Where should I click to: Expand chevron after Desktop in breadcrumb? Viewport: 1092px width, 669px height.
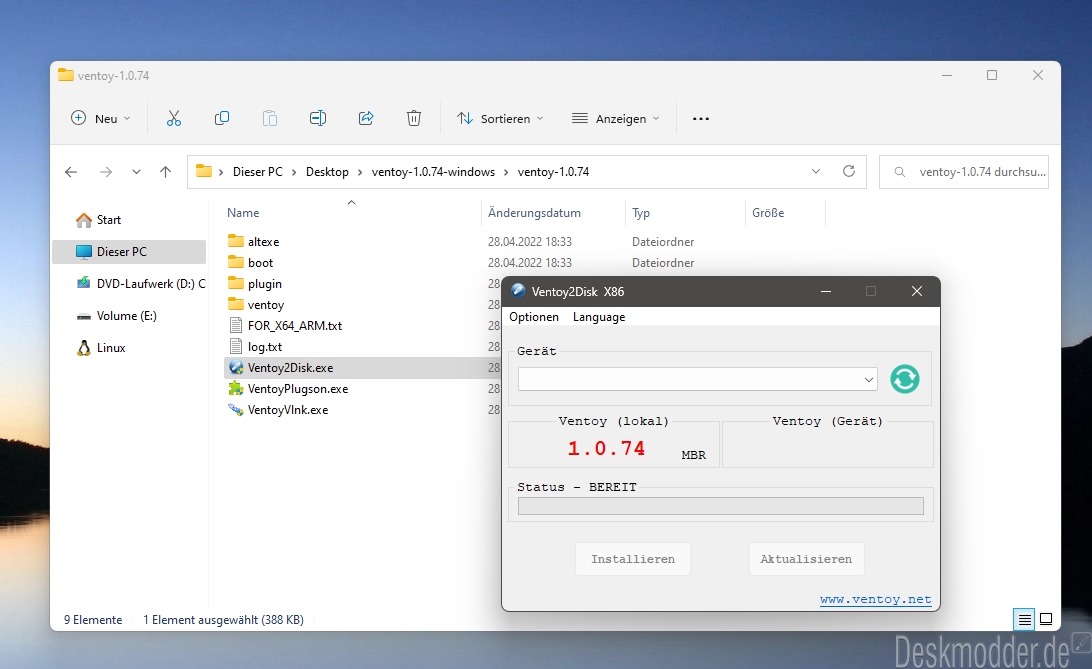point(360,172)
